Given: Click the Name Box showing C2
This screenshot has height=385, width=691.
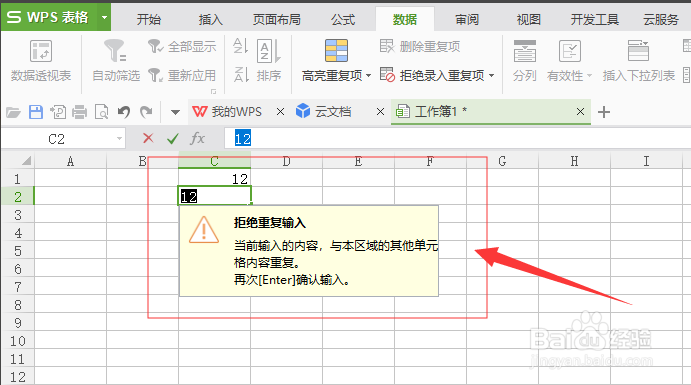Looking at the screenshot, I should pos(63,139).
